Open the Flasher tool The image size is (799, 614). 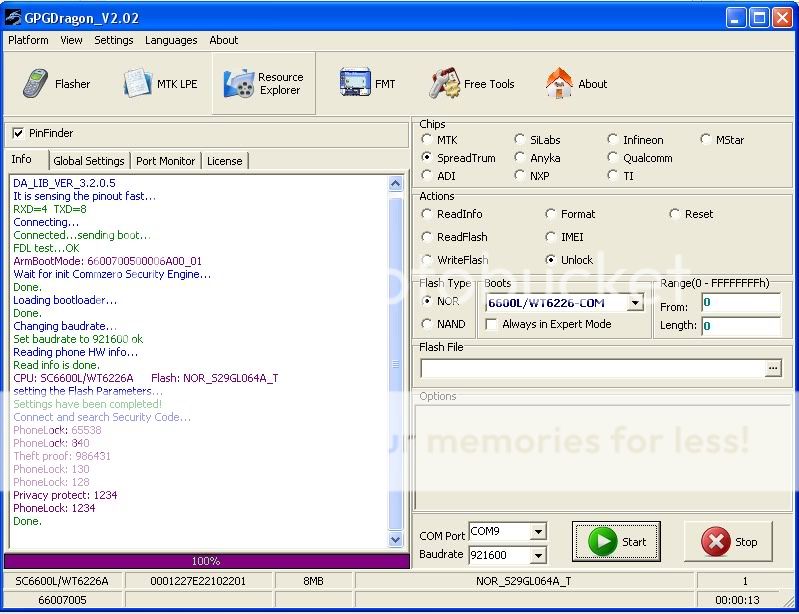point(56,84)
